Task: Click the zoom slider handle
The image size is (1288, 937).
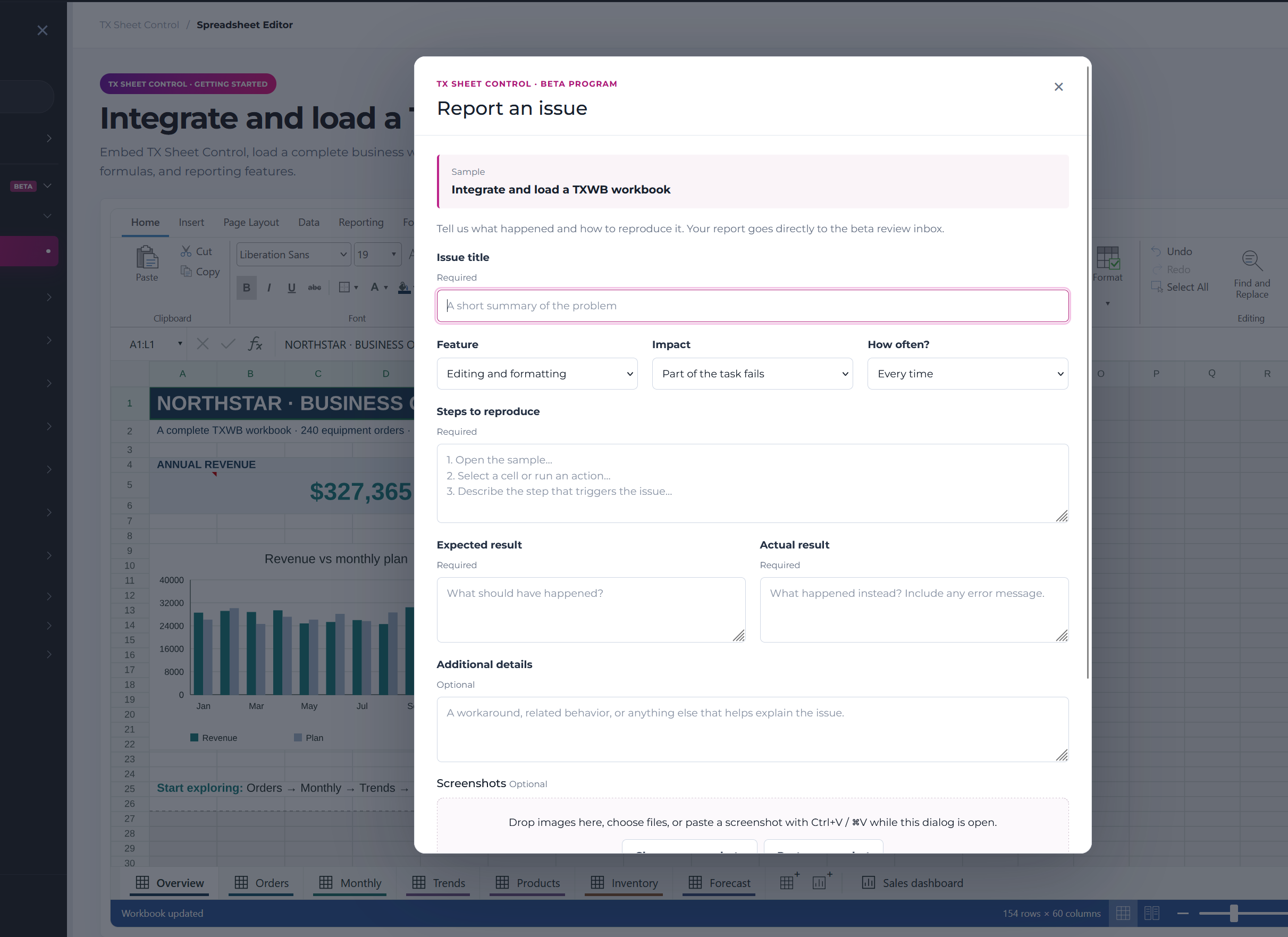Action: pyautogui.click(x=1233, y=913)
